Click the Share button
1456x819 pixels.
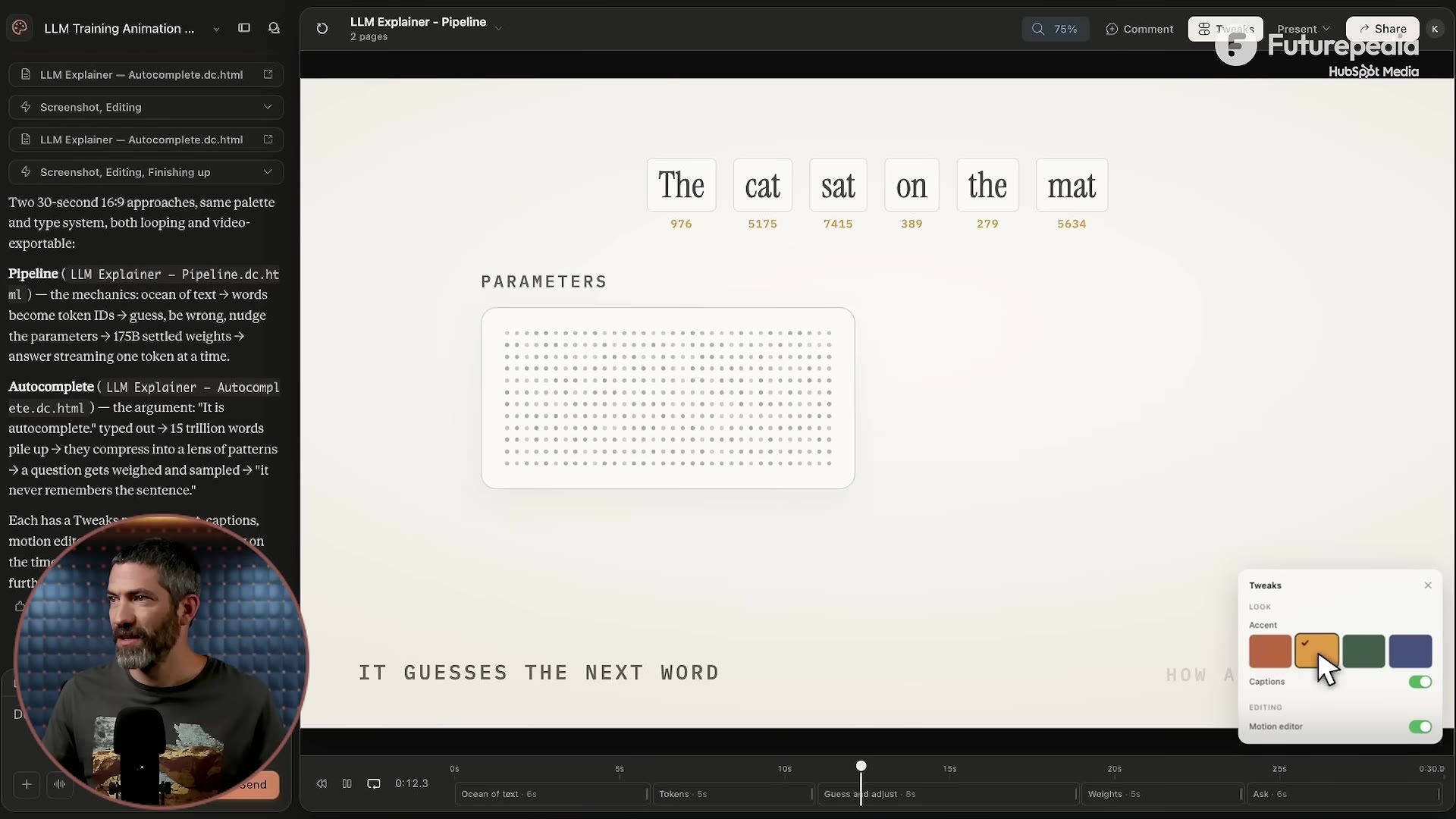coord(1382,29)
